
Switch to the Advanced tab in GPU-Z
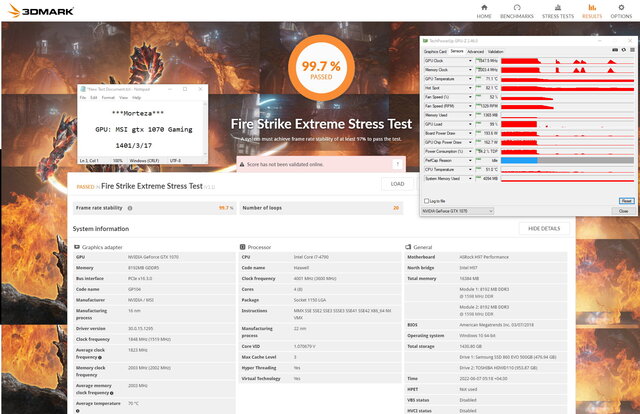coord(475,51)
